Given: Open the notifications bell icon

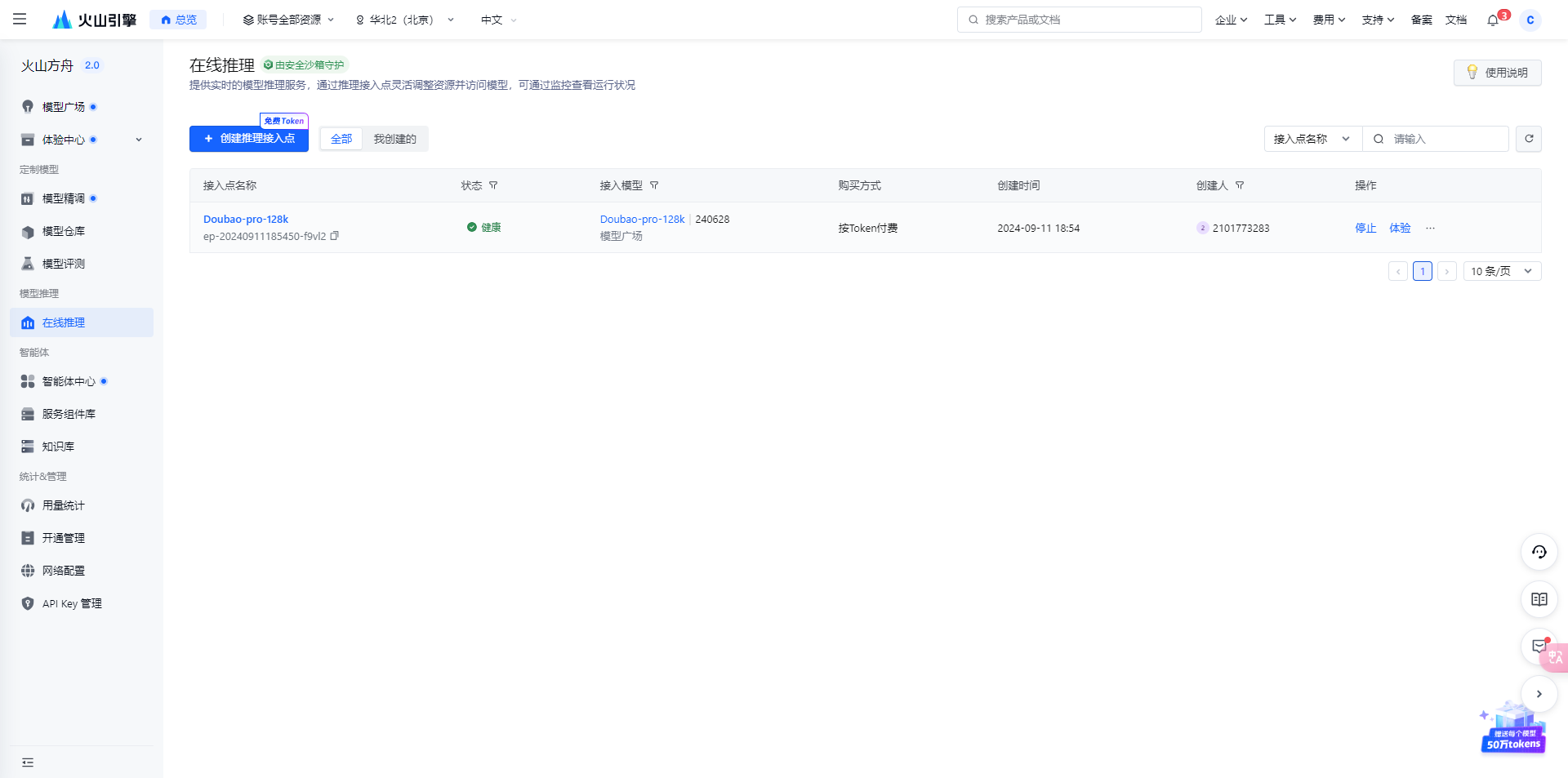Looking at the screenshot, I should pyautogui.click(x=1493, y=20).
